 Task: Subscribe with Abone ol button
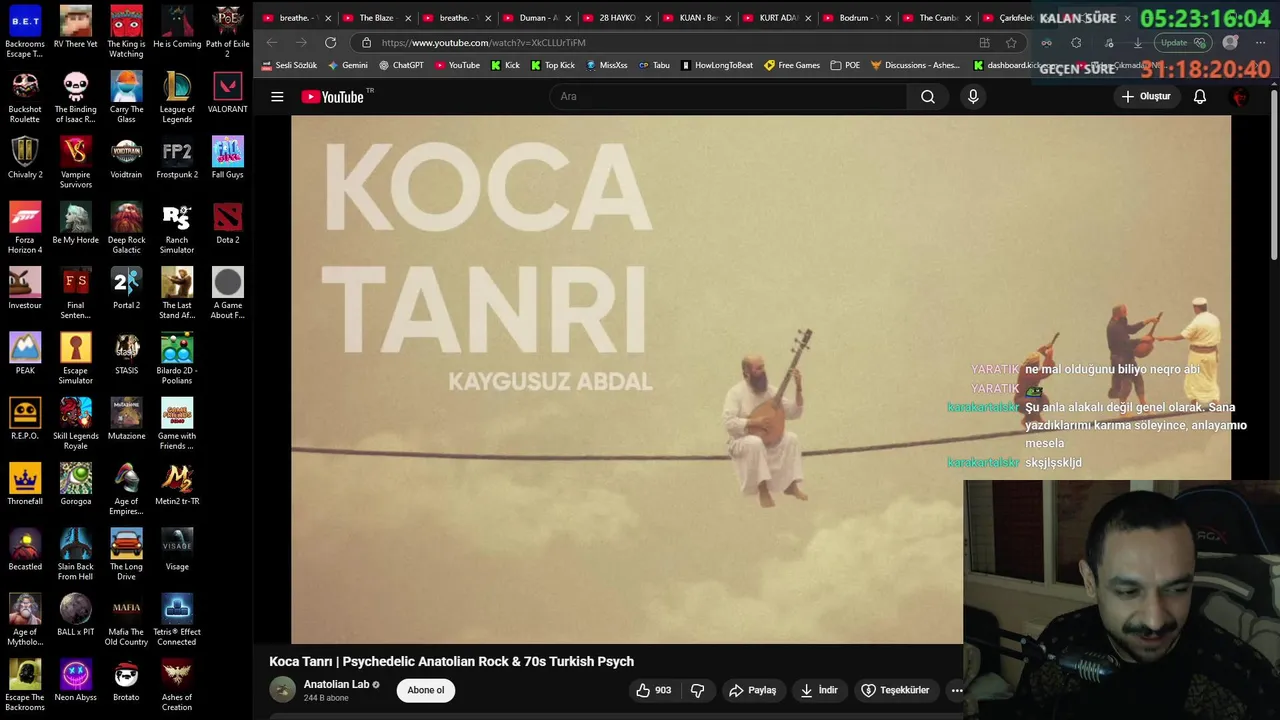point(426,690)
